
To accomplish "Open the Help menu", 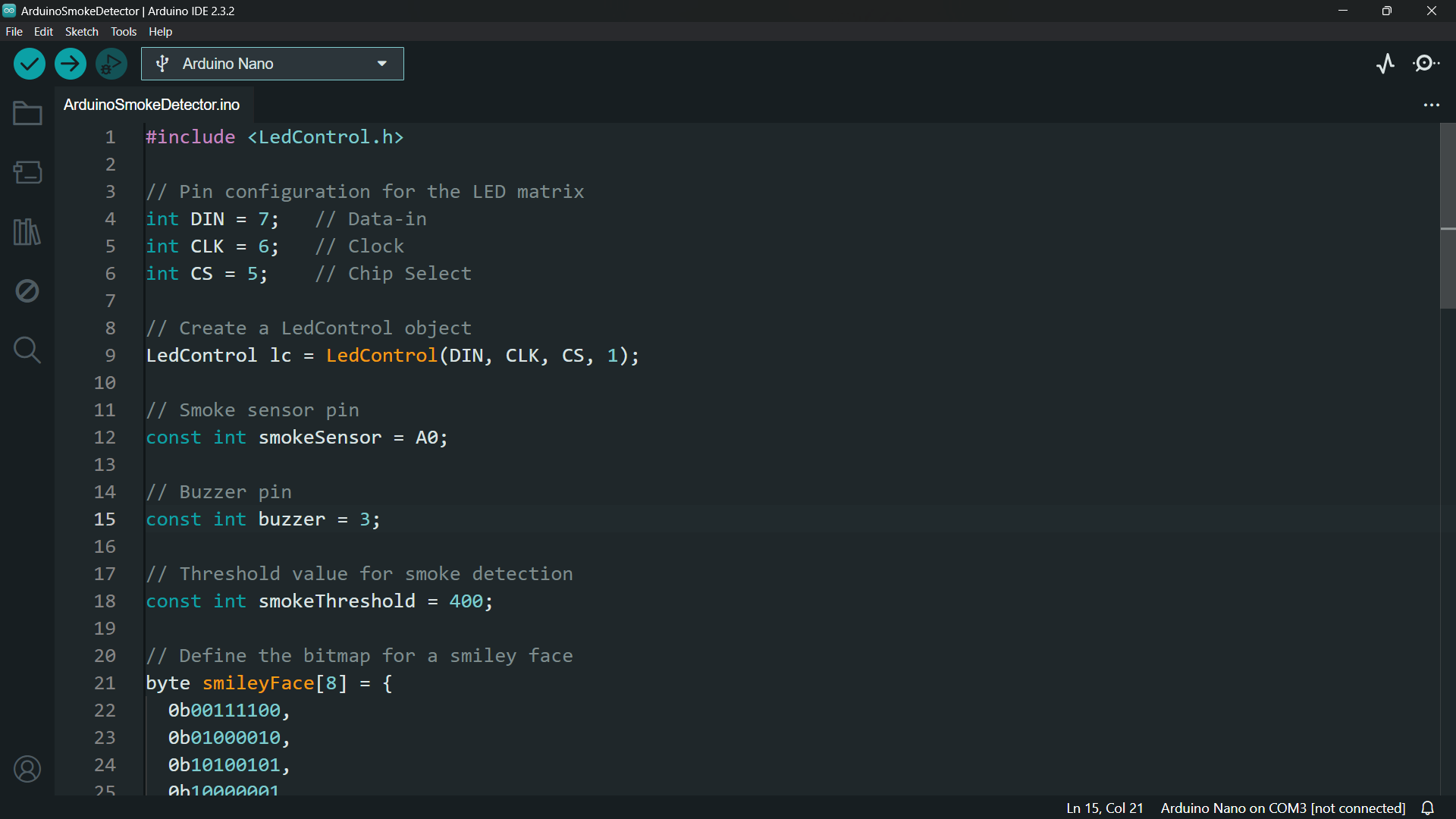I will (160, 32).
